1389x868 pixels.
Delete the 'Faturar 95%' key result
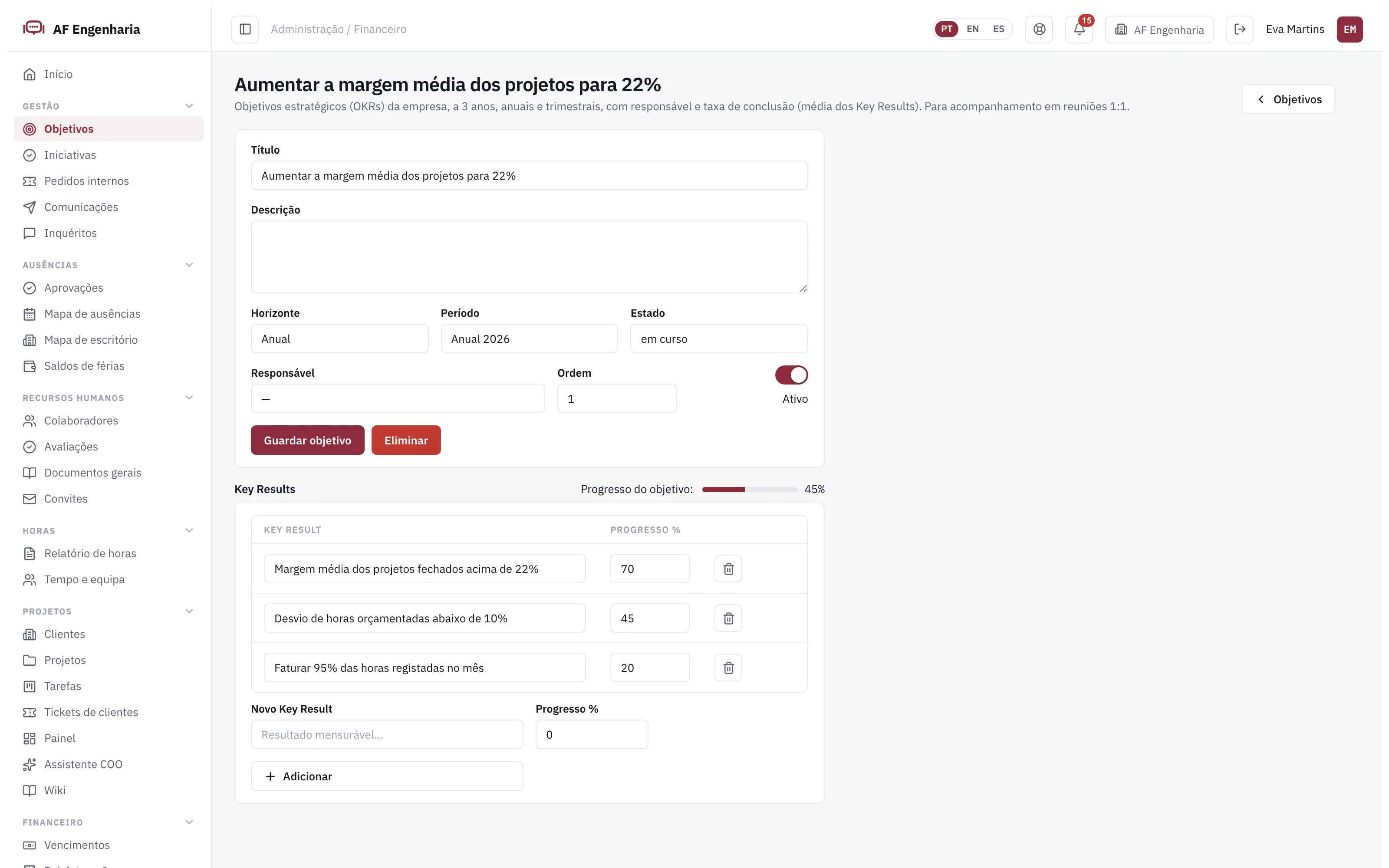[728, 667]
